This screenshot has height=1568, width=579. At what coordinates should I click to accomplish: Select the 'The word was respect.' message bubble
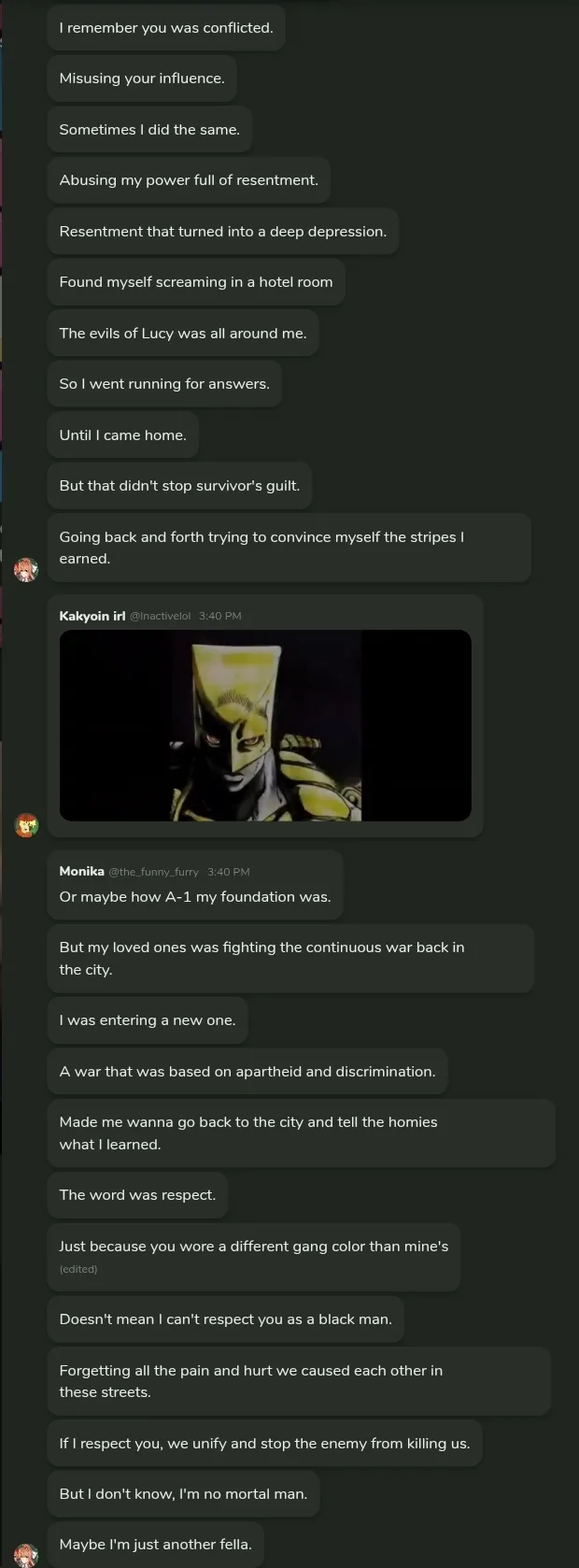coord(137,1195)
